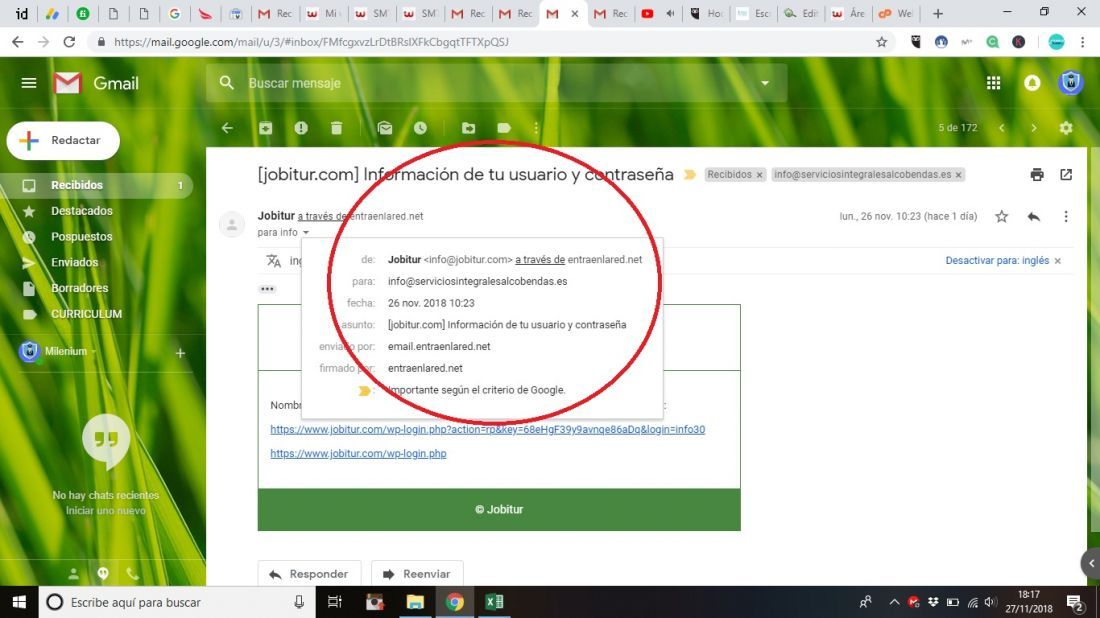
Task: Bookmark this page with the star icon
Action: point(881,42)
